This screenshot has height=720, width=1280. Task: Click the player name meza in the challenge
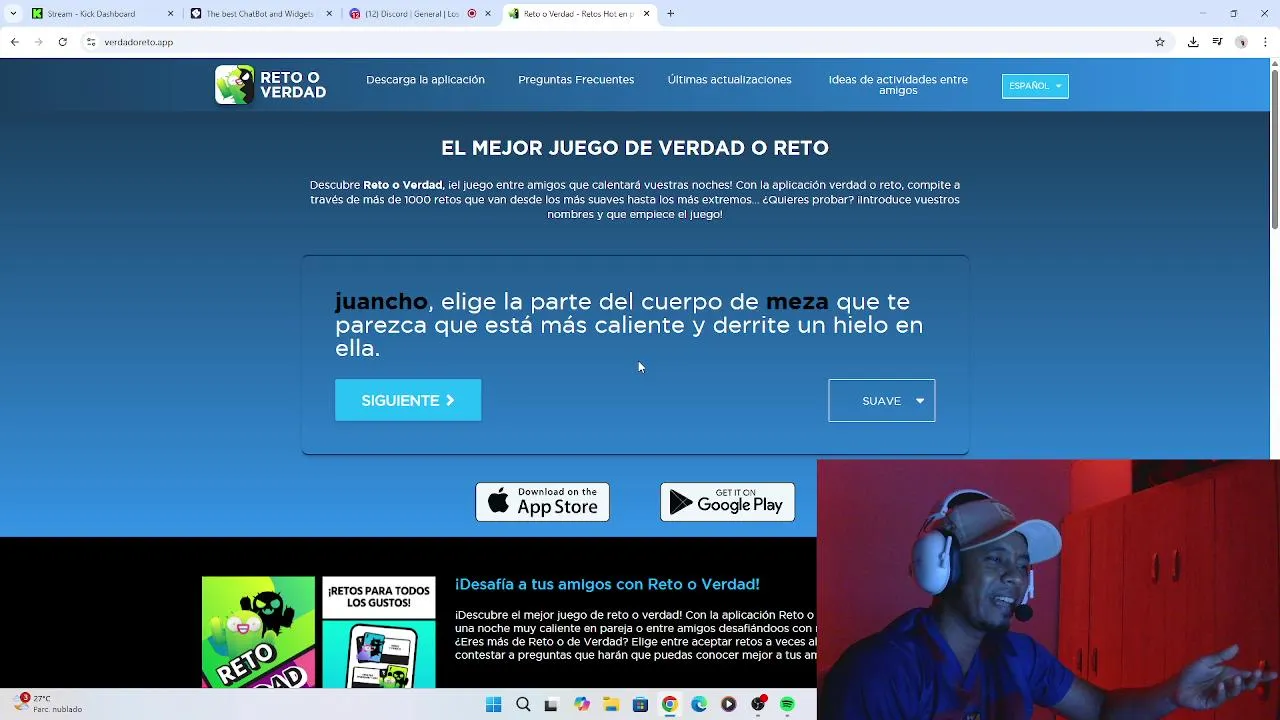(797, 301)
